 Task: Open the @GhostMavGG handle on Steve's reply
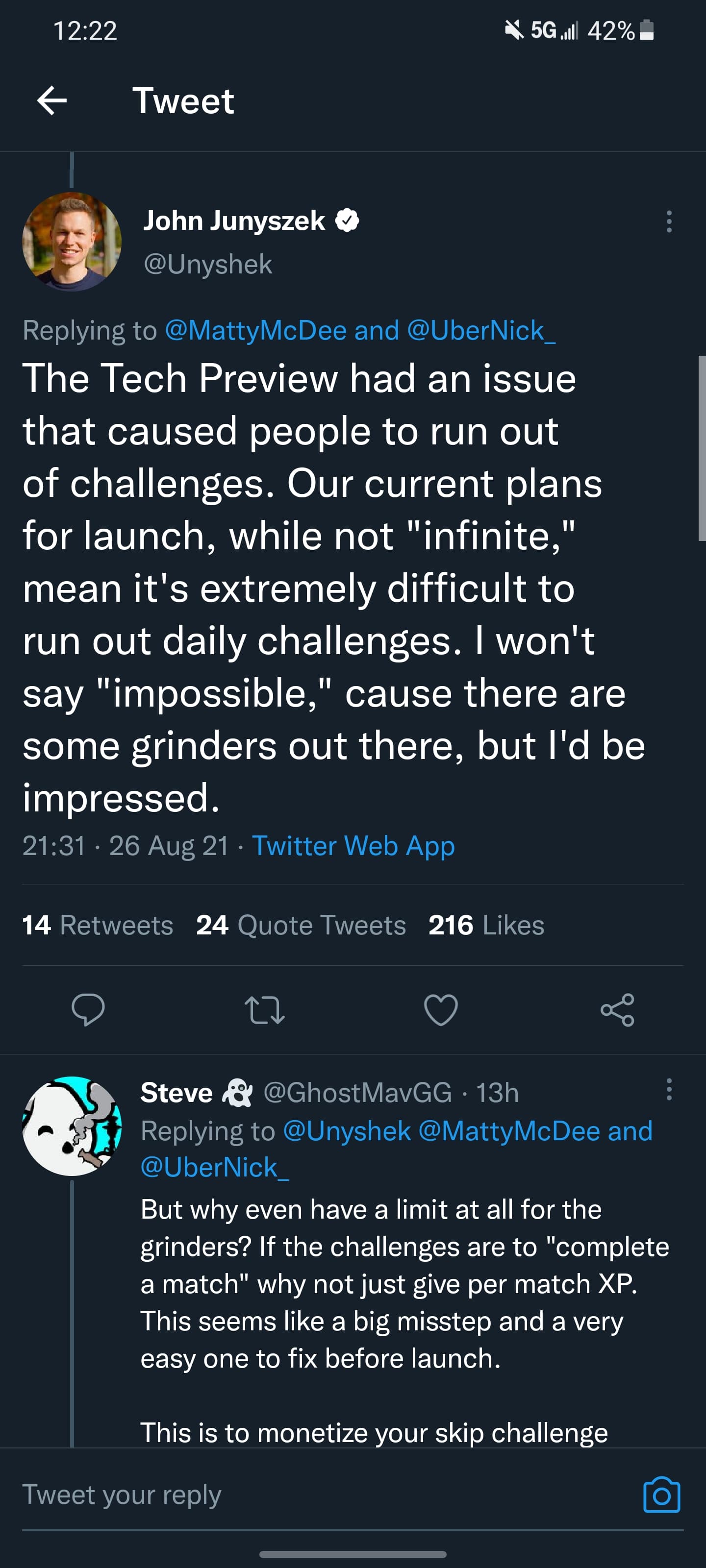(x=357, y=1093)
